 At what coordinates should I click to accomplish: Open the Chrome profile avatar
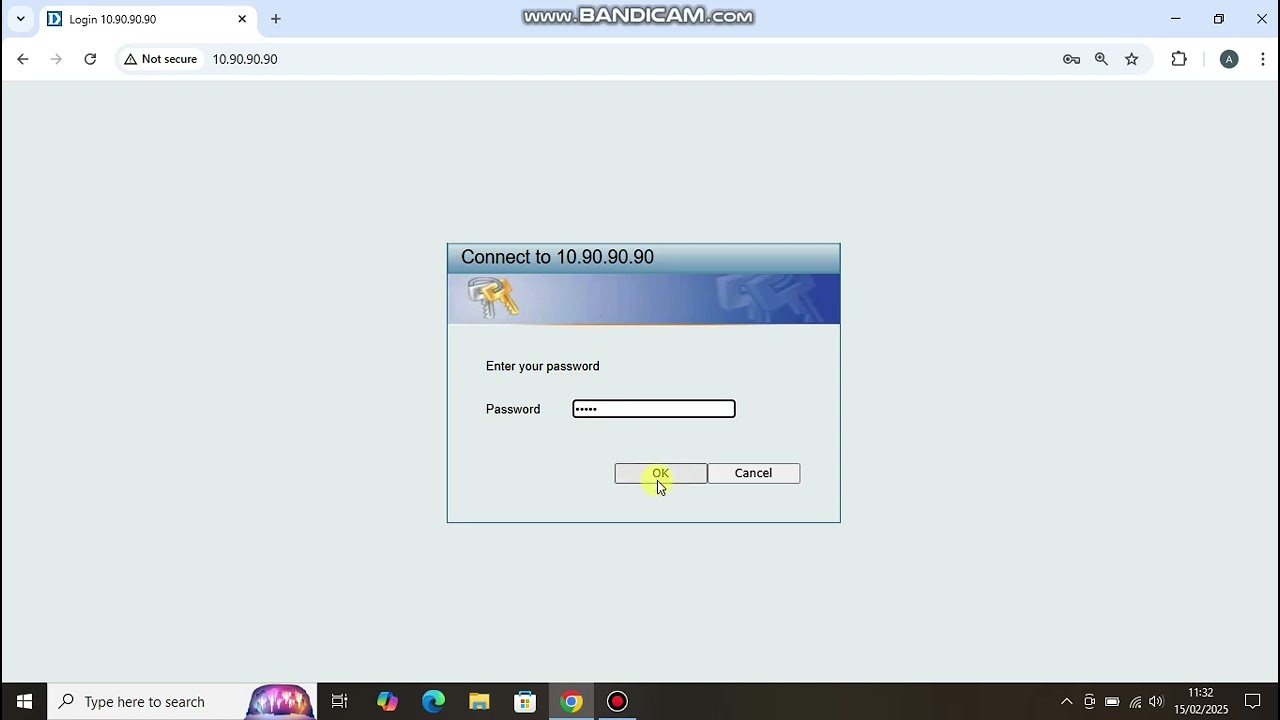click(1229, 59)
